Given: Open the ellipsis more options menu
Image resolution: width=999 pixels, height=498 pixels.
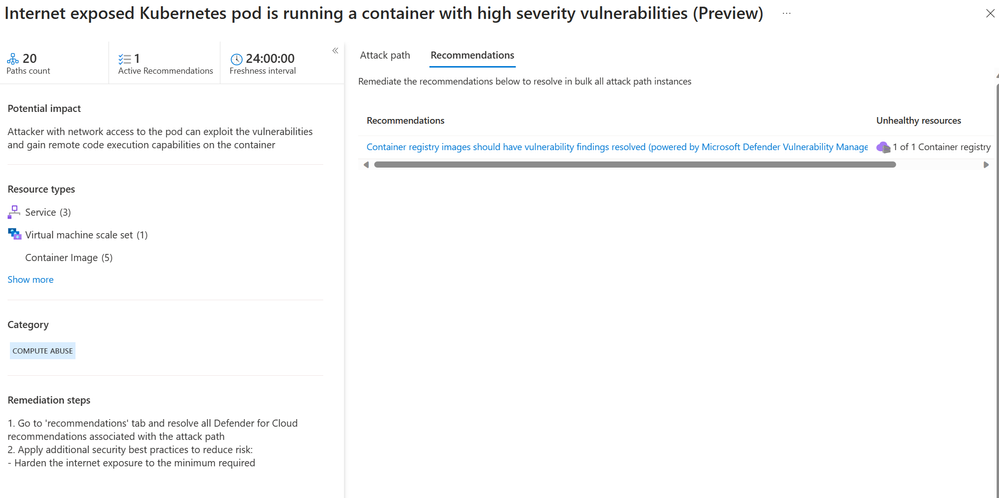Looking at the screenshot, I should [787, 14].
